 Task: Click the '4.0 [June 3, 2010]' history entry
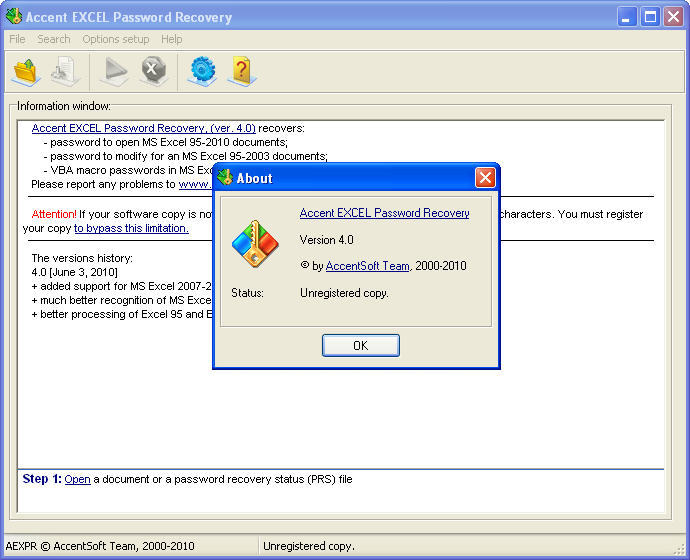(x=74, y=272)
